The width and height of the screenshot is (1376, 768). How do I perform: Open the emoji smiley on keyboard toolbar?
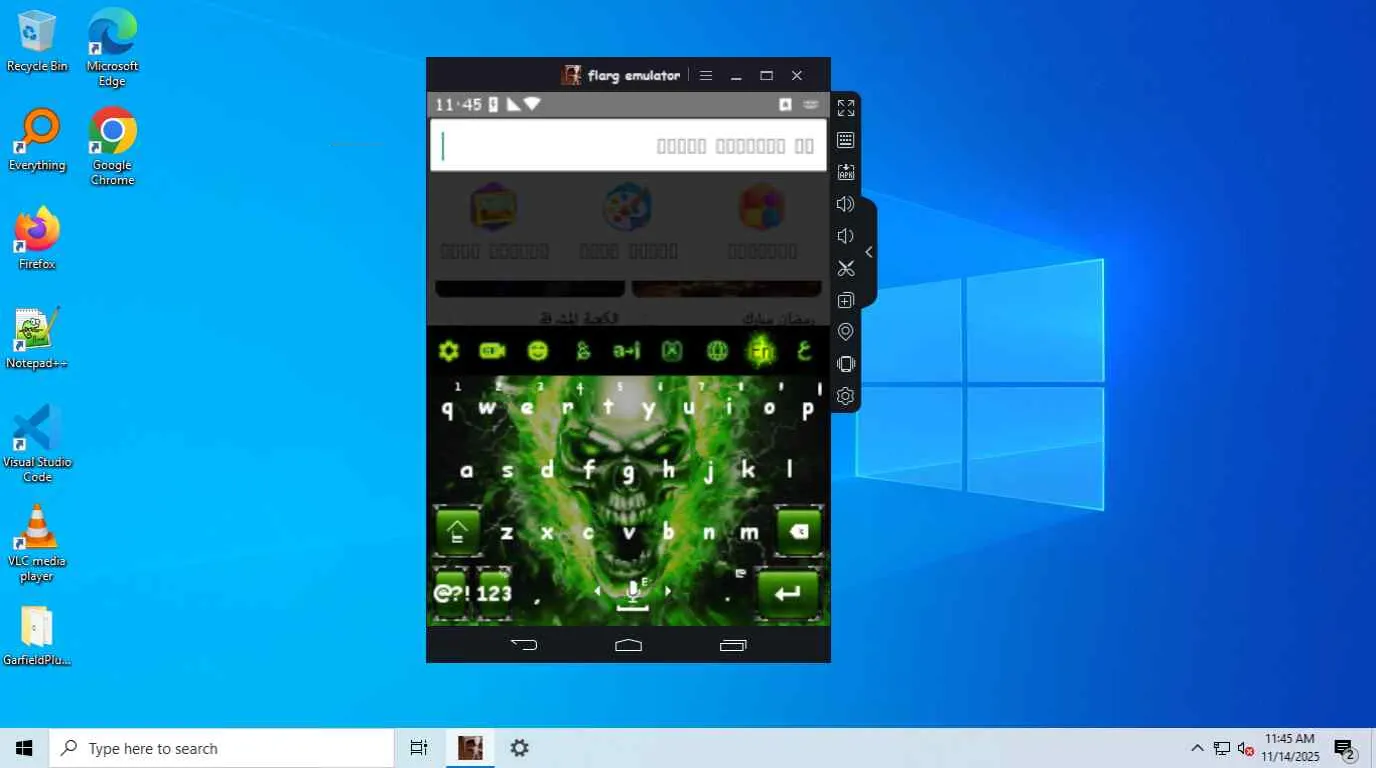[538, 351]
